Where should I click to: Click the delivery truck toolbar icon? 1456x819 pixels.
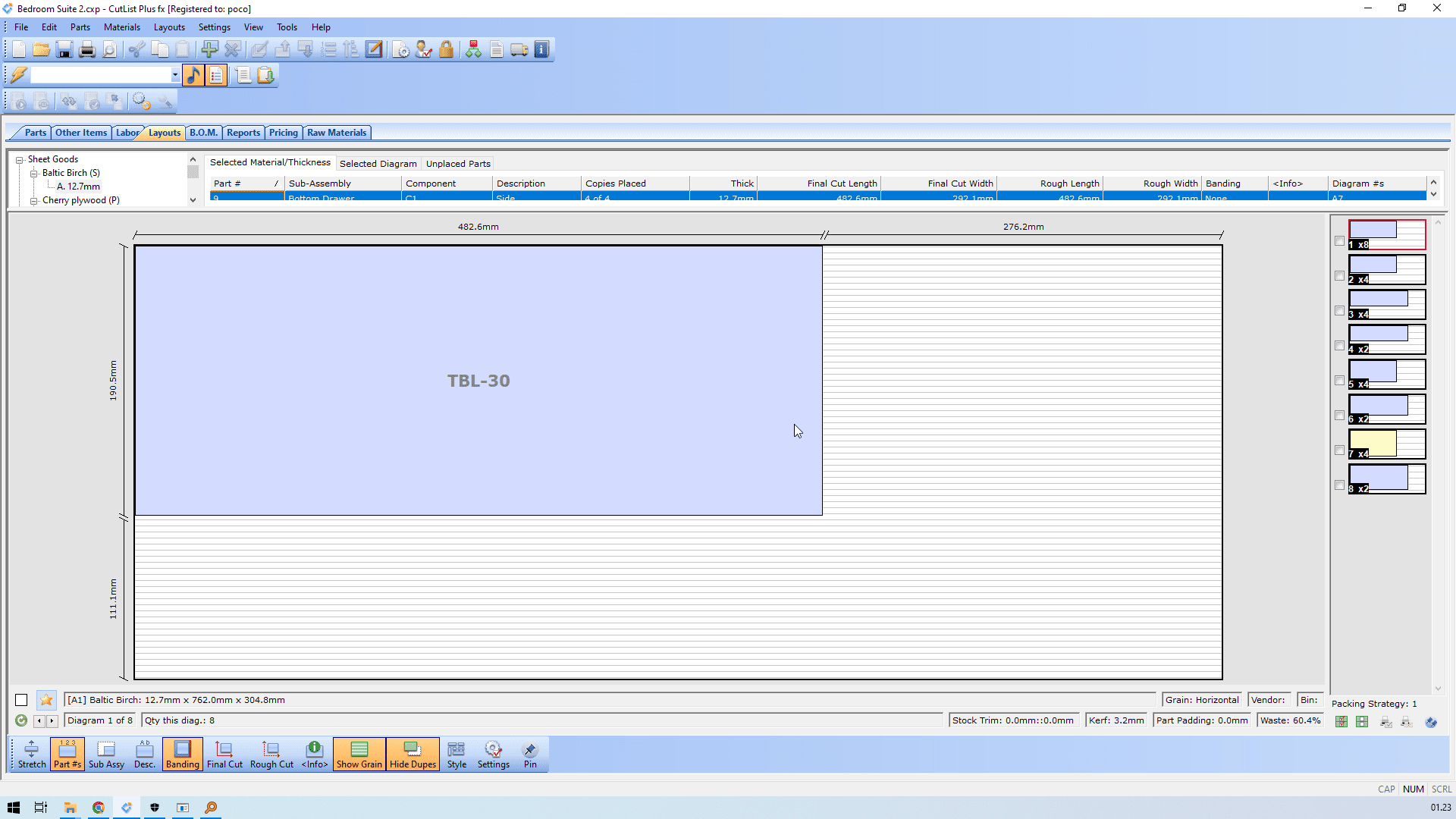tap(519, 50)
